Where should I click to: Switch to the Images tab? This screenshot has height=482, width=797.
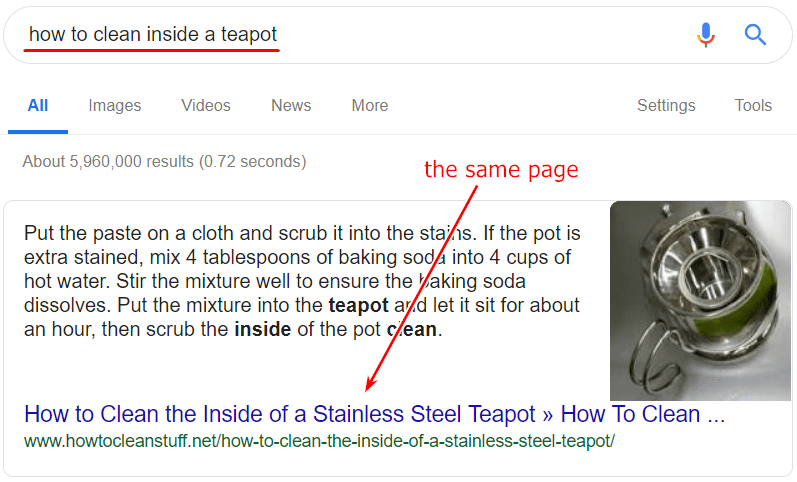tap(115, 105)
